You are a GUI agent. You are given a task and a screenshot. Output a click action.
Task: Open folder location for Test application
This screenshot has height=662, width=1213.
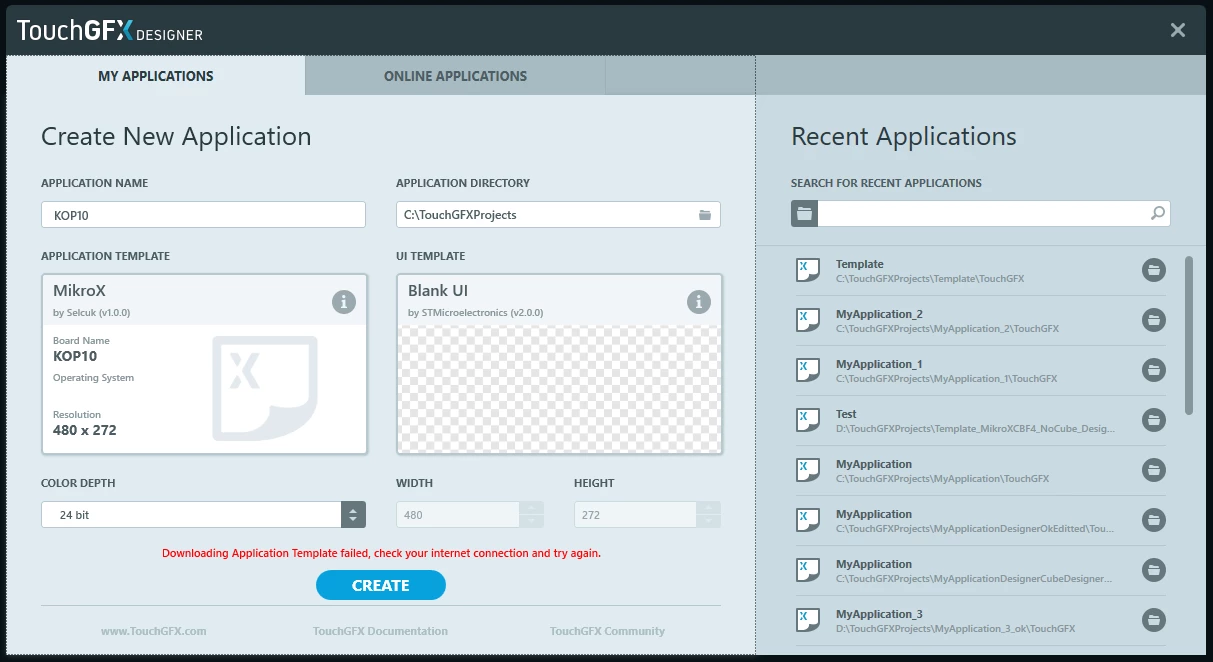click(x=1154, y=420)
